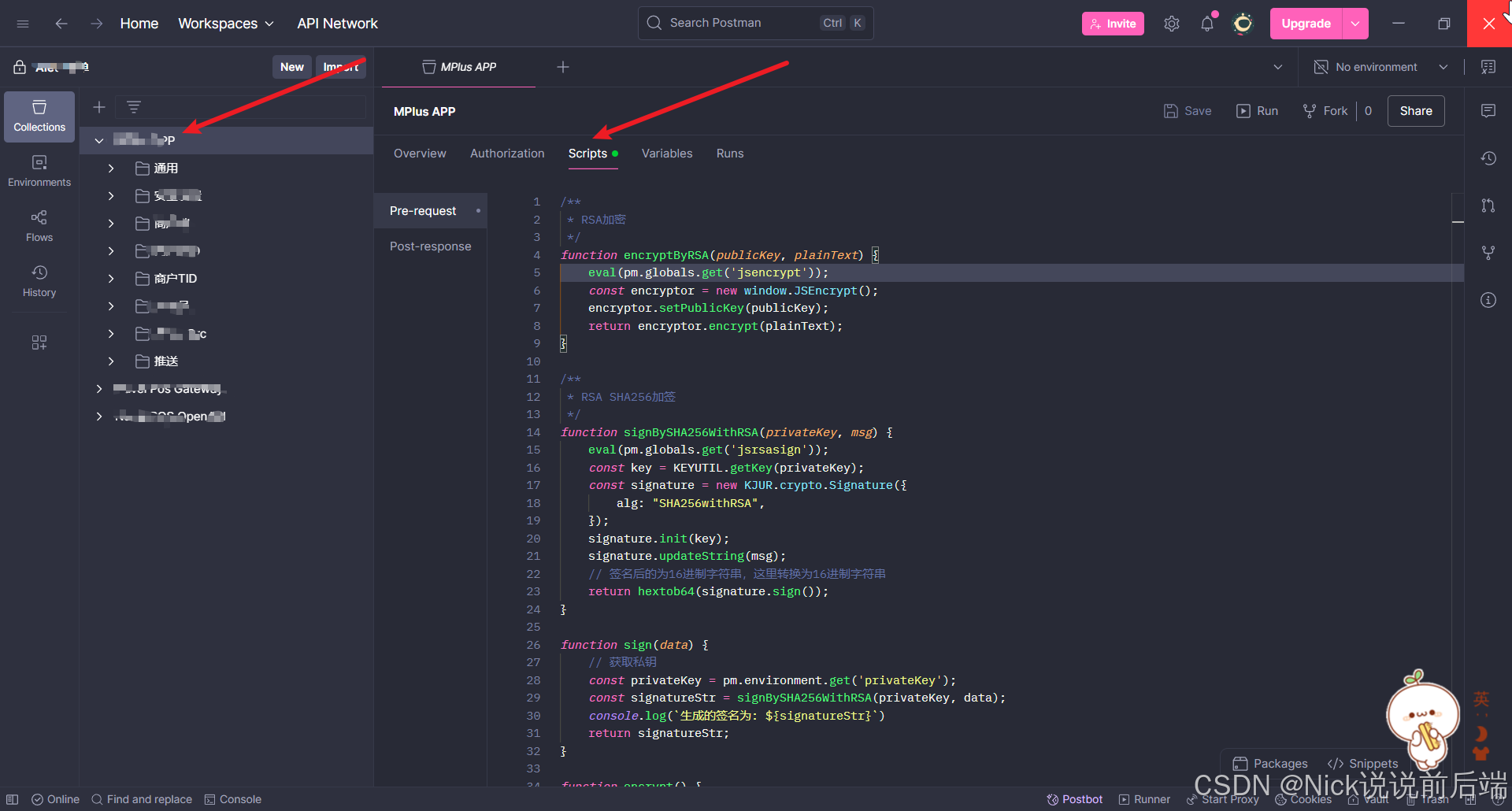Click the workspace lock icon
Viewport: 1512px width, 811px height.
(x=20, y=67)
